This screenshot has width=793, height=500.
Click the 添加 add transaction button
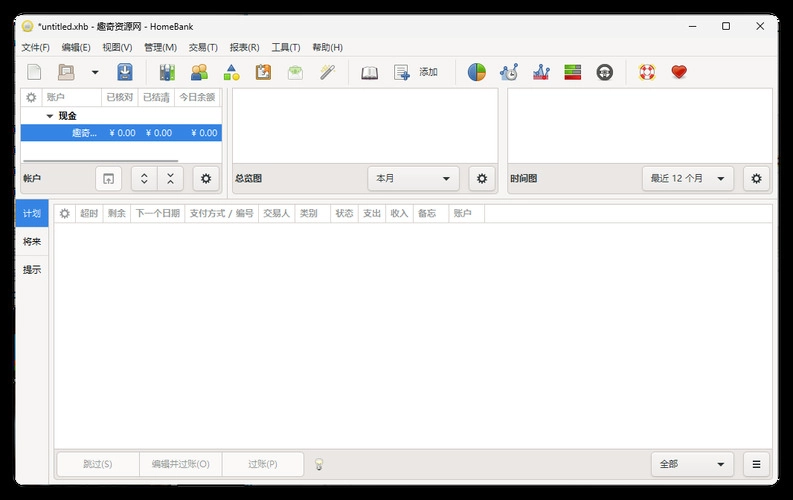pos(416,72)
